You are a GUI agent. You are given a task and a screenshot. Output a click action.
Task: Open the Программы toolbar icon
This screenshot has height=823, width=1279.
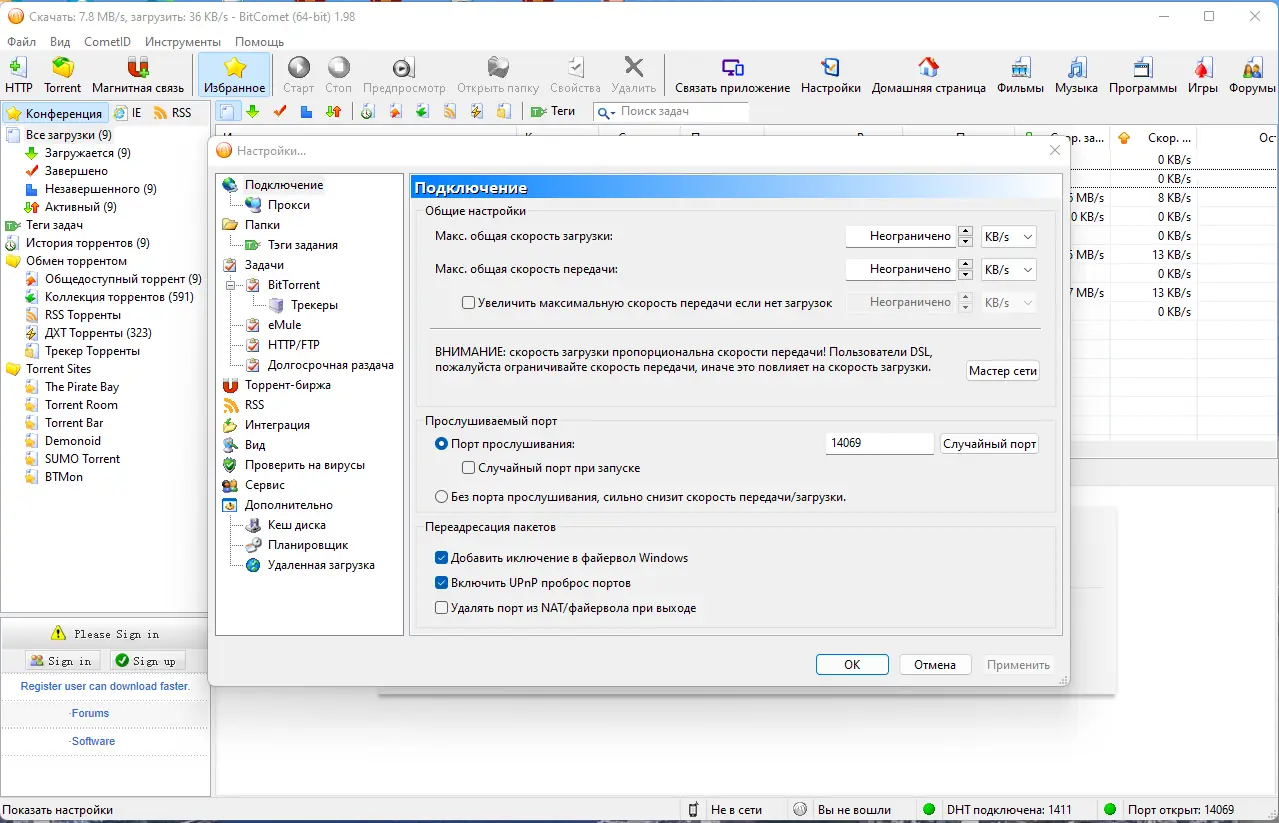[x=1142, y=75]
